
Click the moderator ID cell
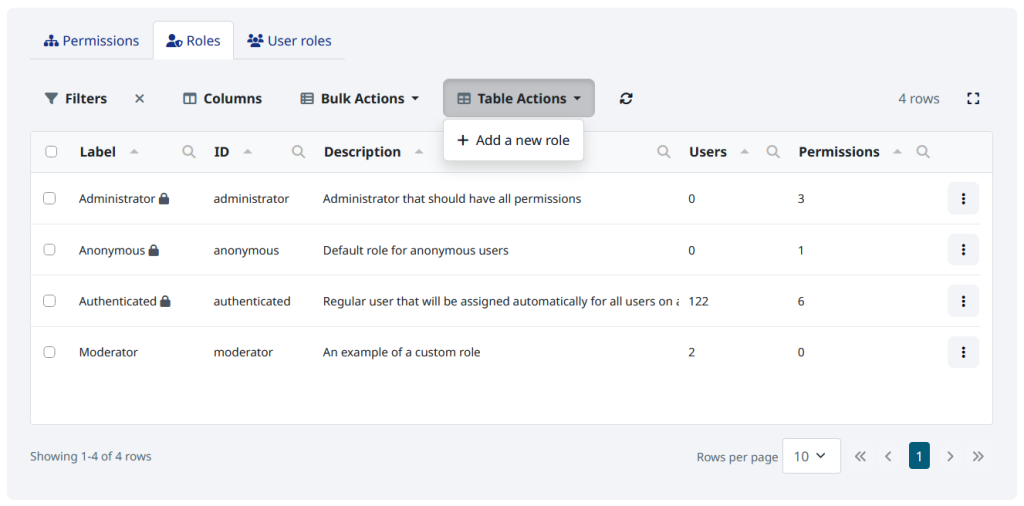pyautogui.click(x=243, y=352)
